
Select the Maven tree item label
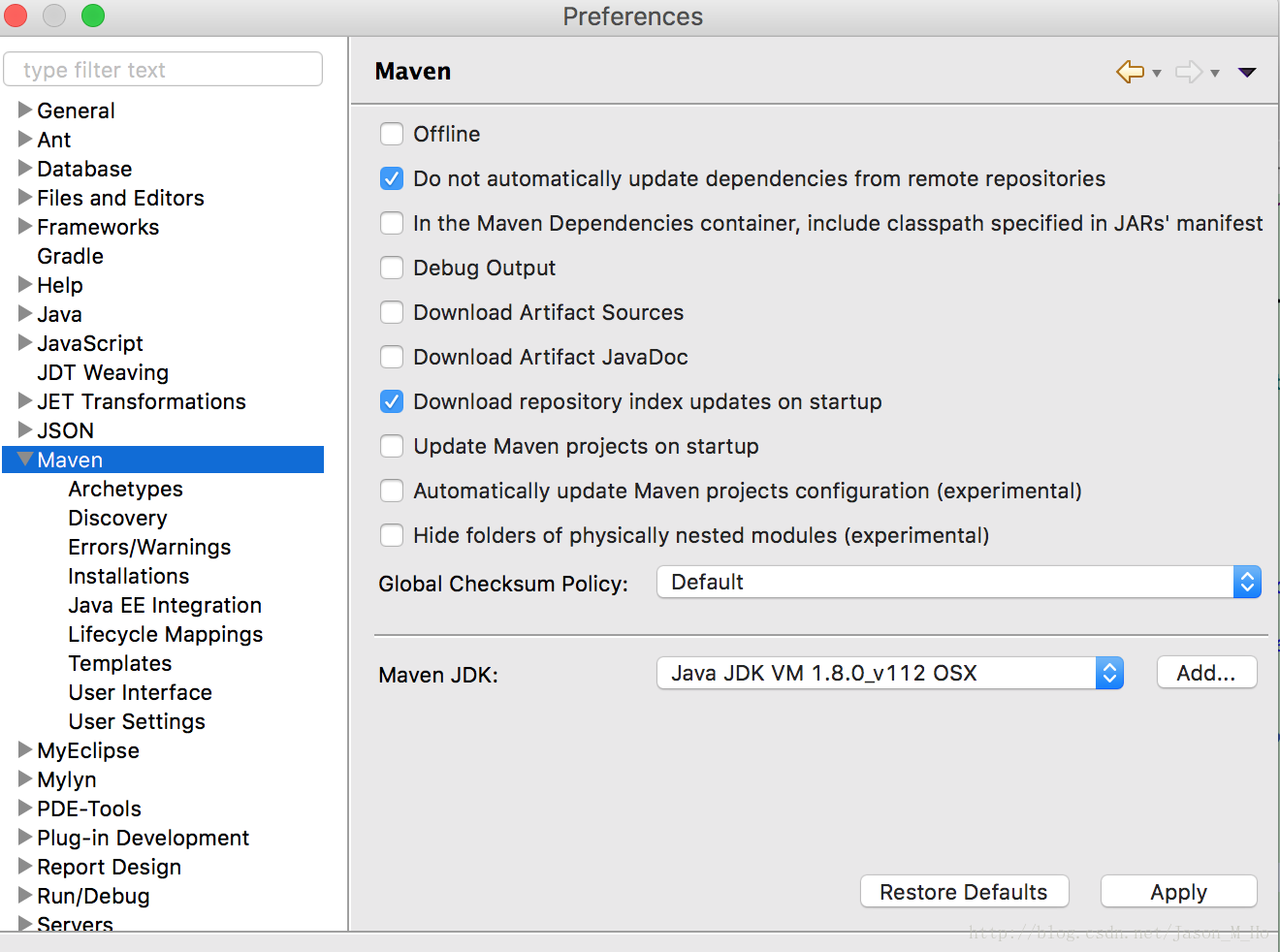click(70, 460)
